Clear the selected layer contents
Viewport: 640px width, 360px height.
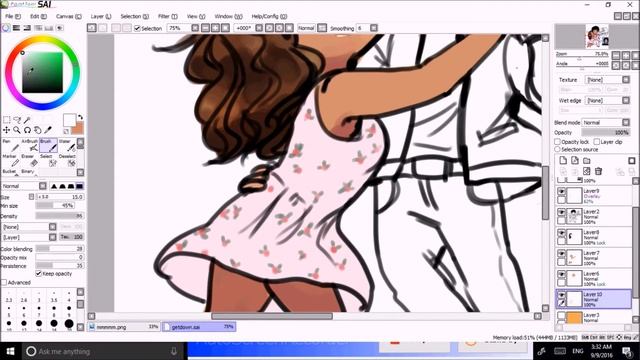click(587, 171)
